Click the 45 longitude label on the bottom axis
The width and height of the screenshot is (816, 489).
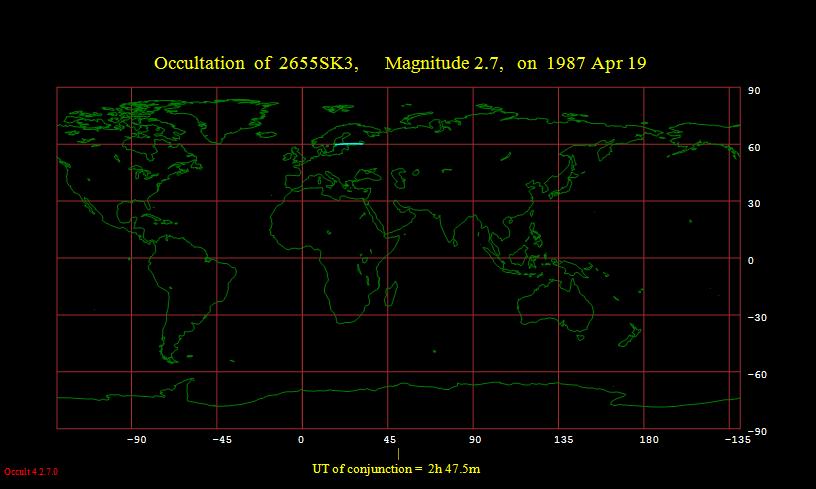(x=390, y=439)
